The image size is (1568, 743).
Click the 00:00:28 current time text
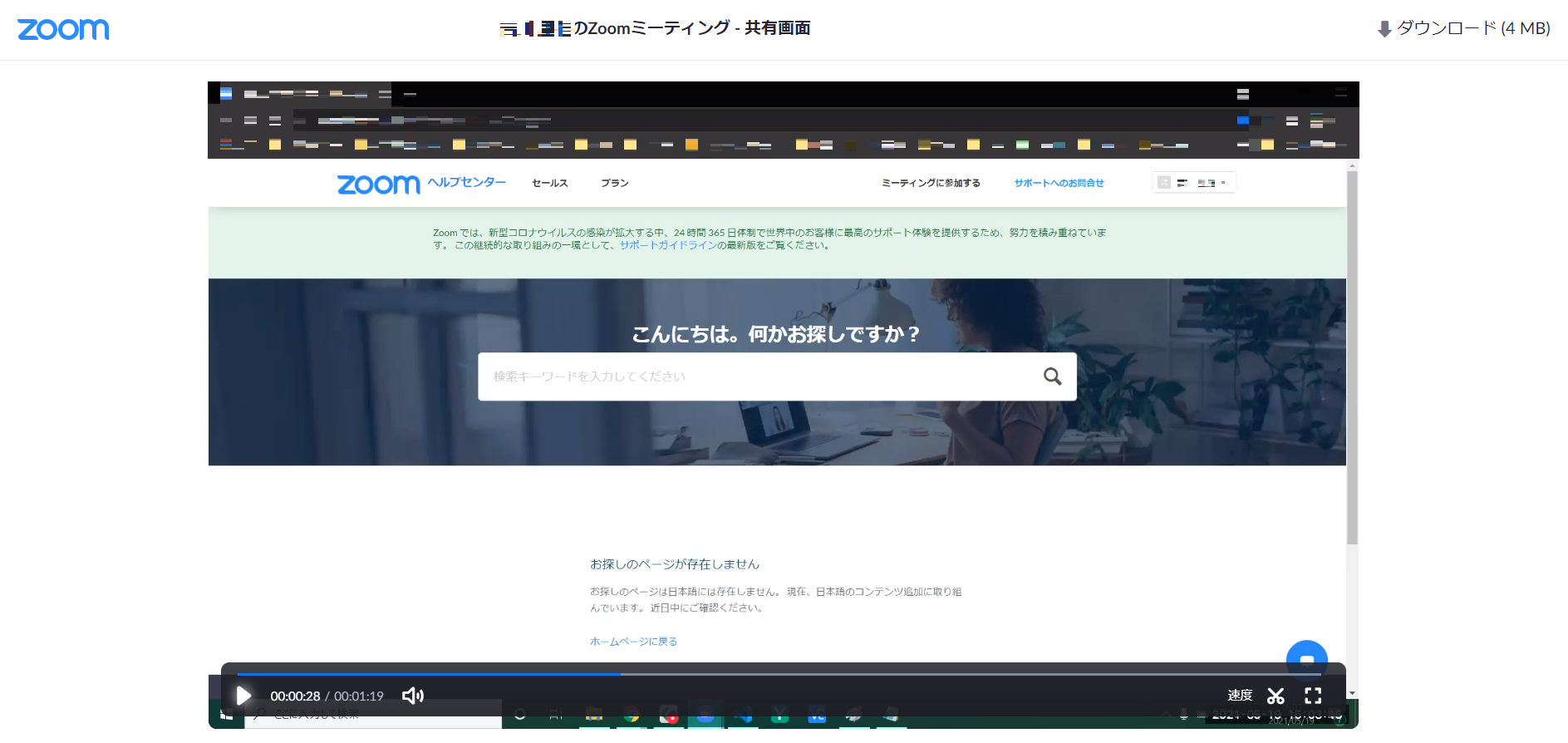tap(295, 696)
